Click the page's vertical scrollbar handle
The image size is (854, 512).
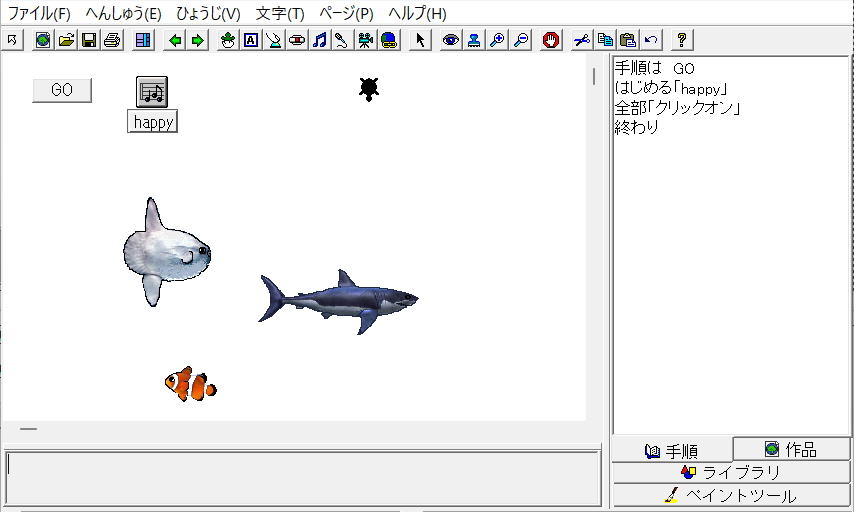tap(594, 76)
